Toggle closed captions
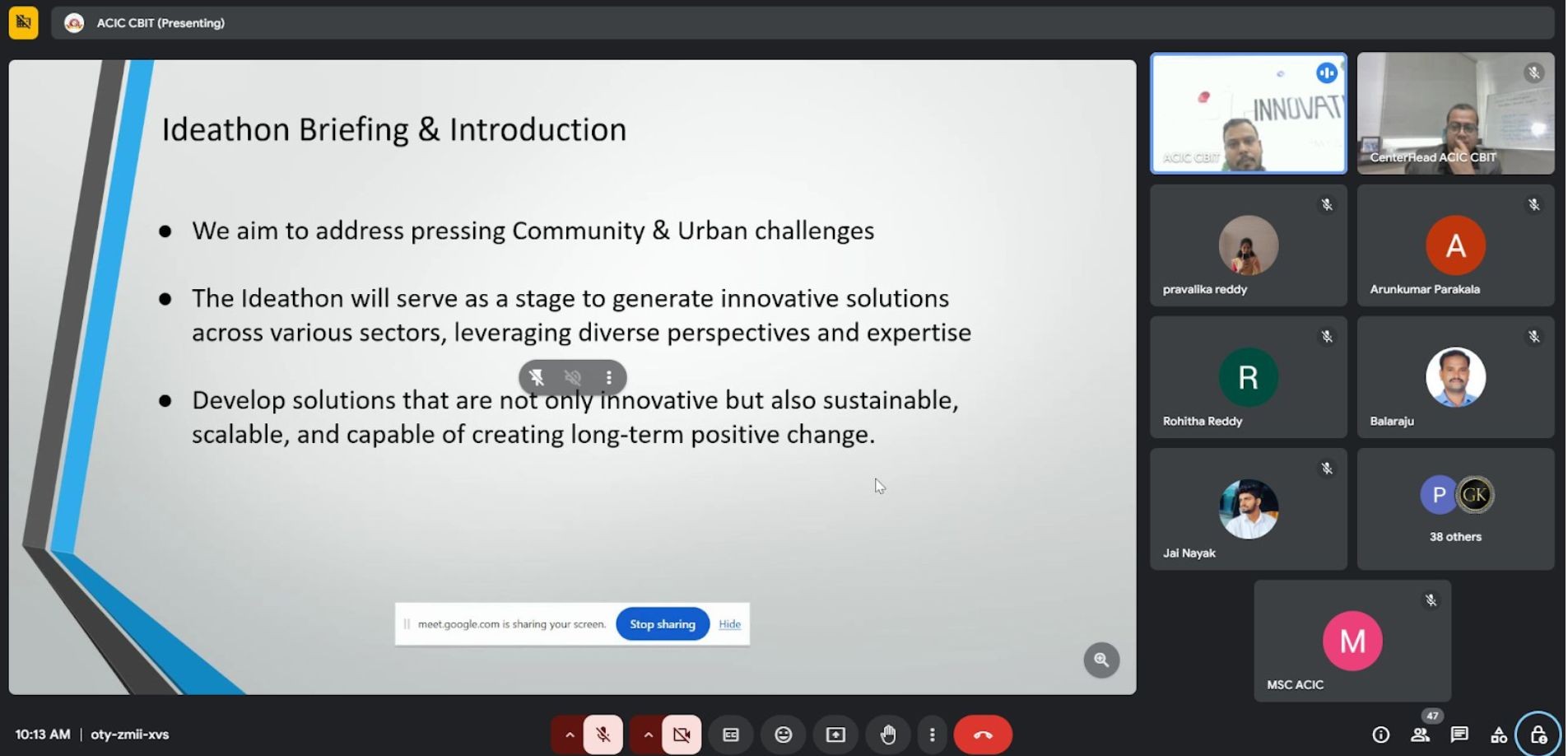1568x756 pixels. tap(730, 735)
